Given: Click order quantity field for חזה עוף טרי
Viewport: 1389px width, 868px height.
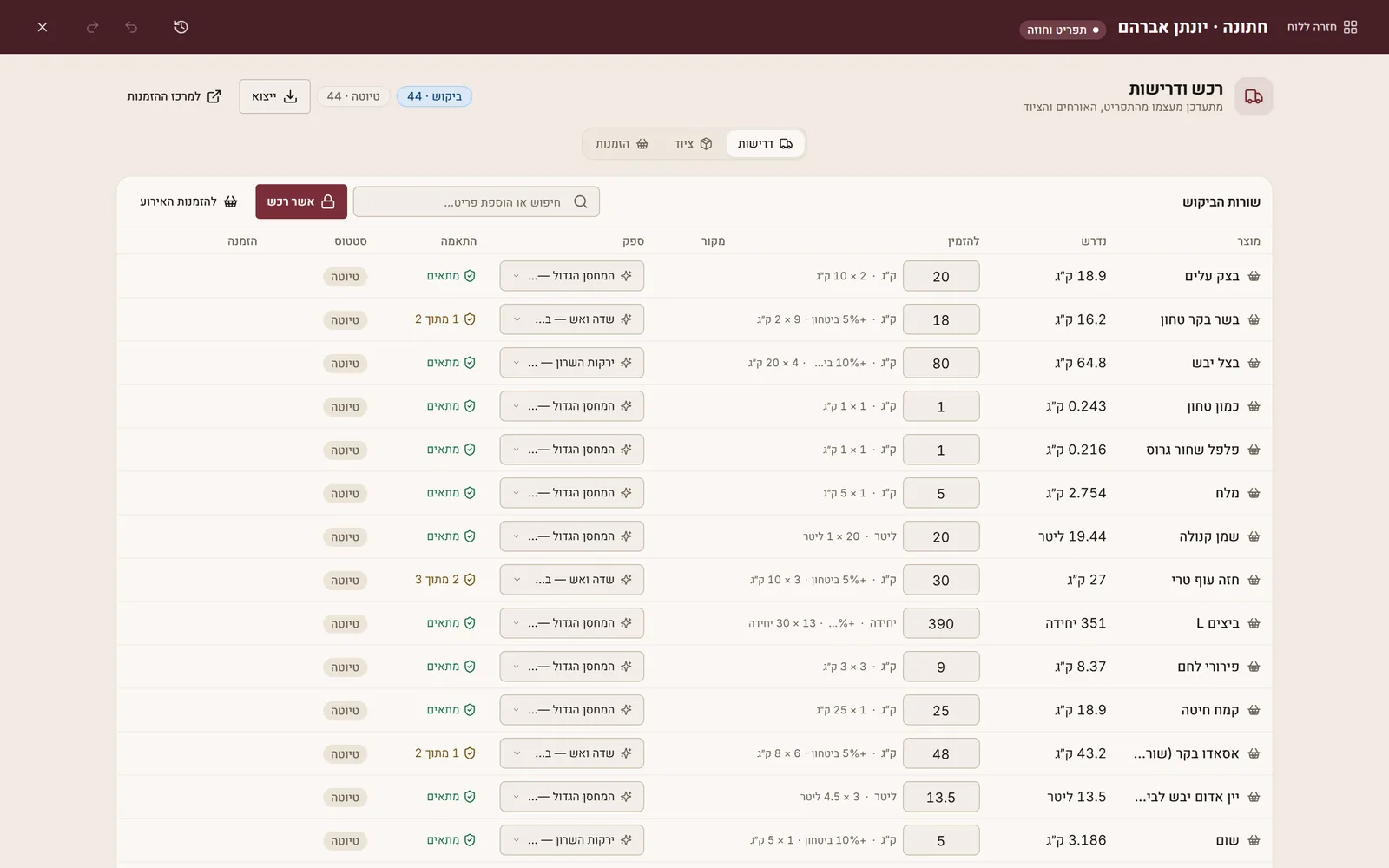Looking at the screenshot, I should [941, 580].
